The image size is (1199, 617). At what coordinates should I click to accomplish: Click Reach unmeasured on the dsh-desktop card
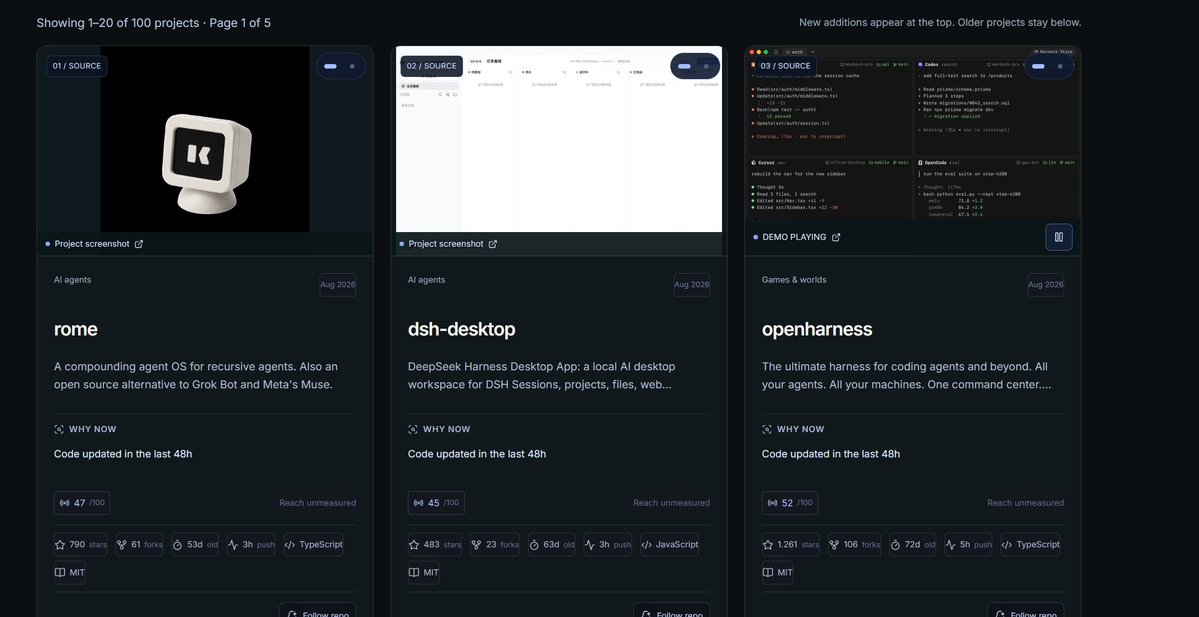(x=671, y=503)
